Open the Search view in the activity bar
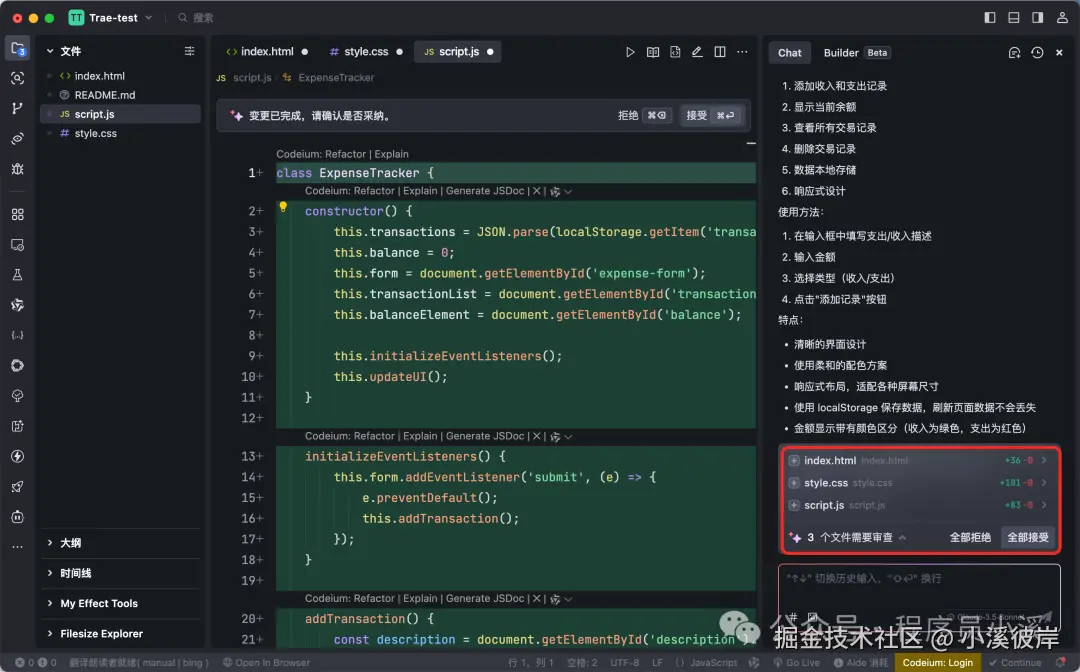1080x672 pixels. pyautogui.click(x=18, y=78)
